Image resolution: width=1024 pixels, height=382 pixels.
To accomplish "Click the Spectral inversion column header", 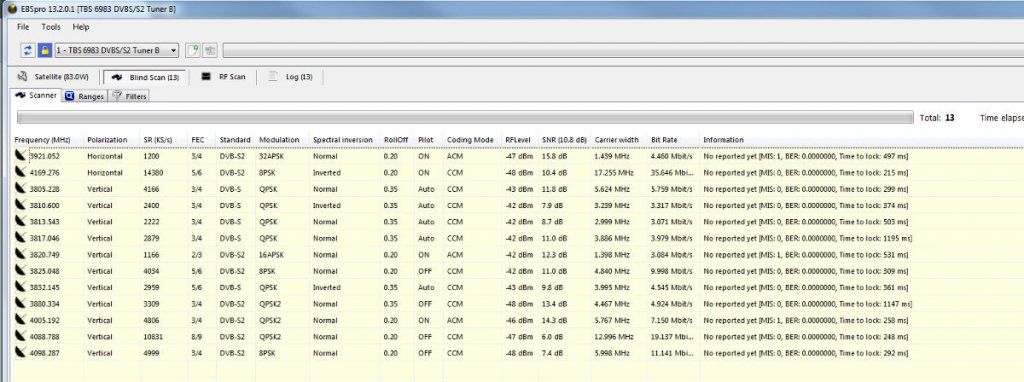I will coord(342,140).
